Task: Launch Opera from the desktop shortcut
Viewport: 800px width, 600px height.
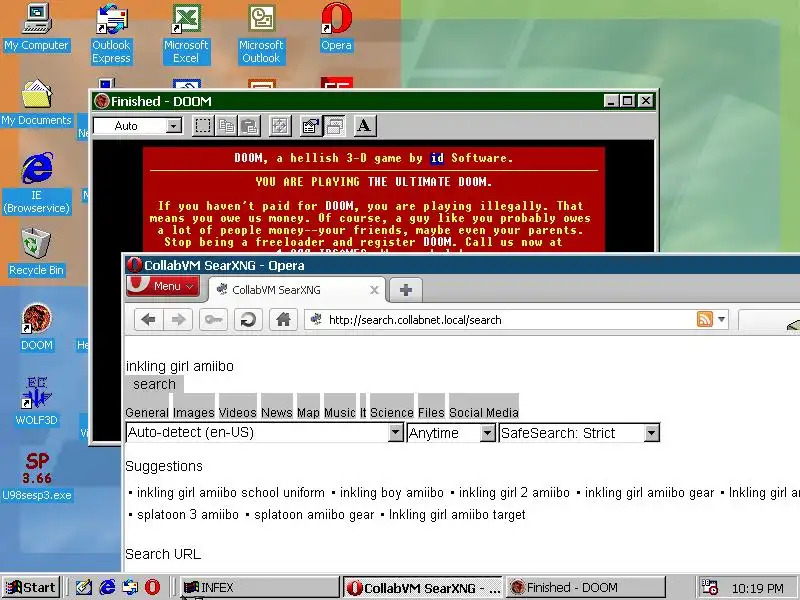Action: (x=336, y=27)
